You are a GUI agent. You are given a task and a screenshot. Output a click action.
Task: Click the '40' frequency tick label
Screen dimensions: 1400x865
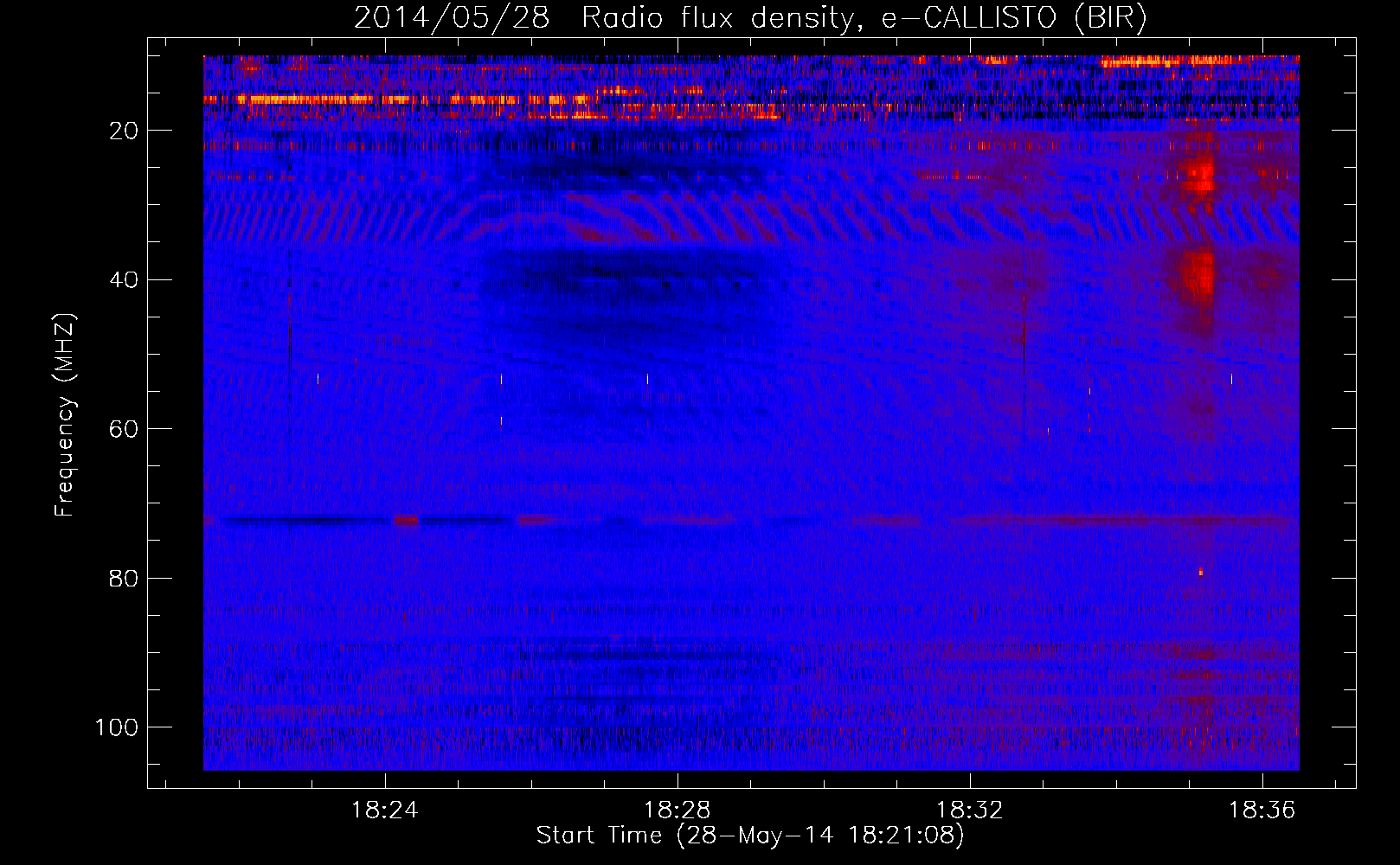(124, 279)
